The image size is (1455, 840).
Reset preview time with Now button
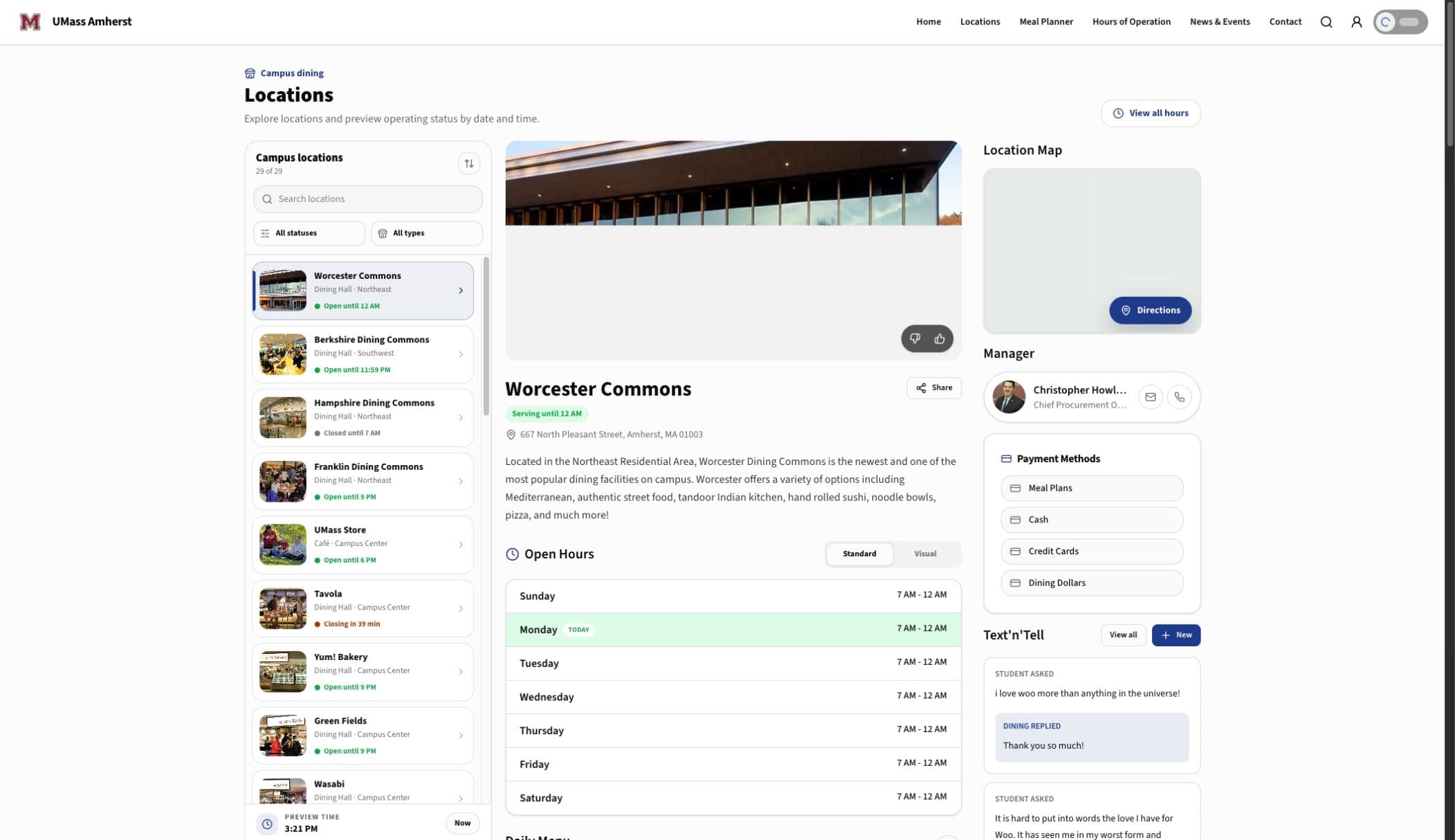[x=462, y=823]
